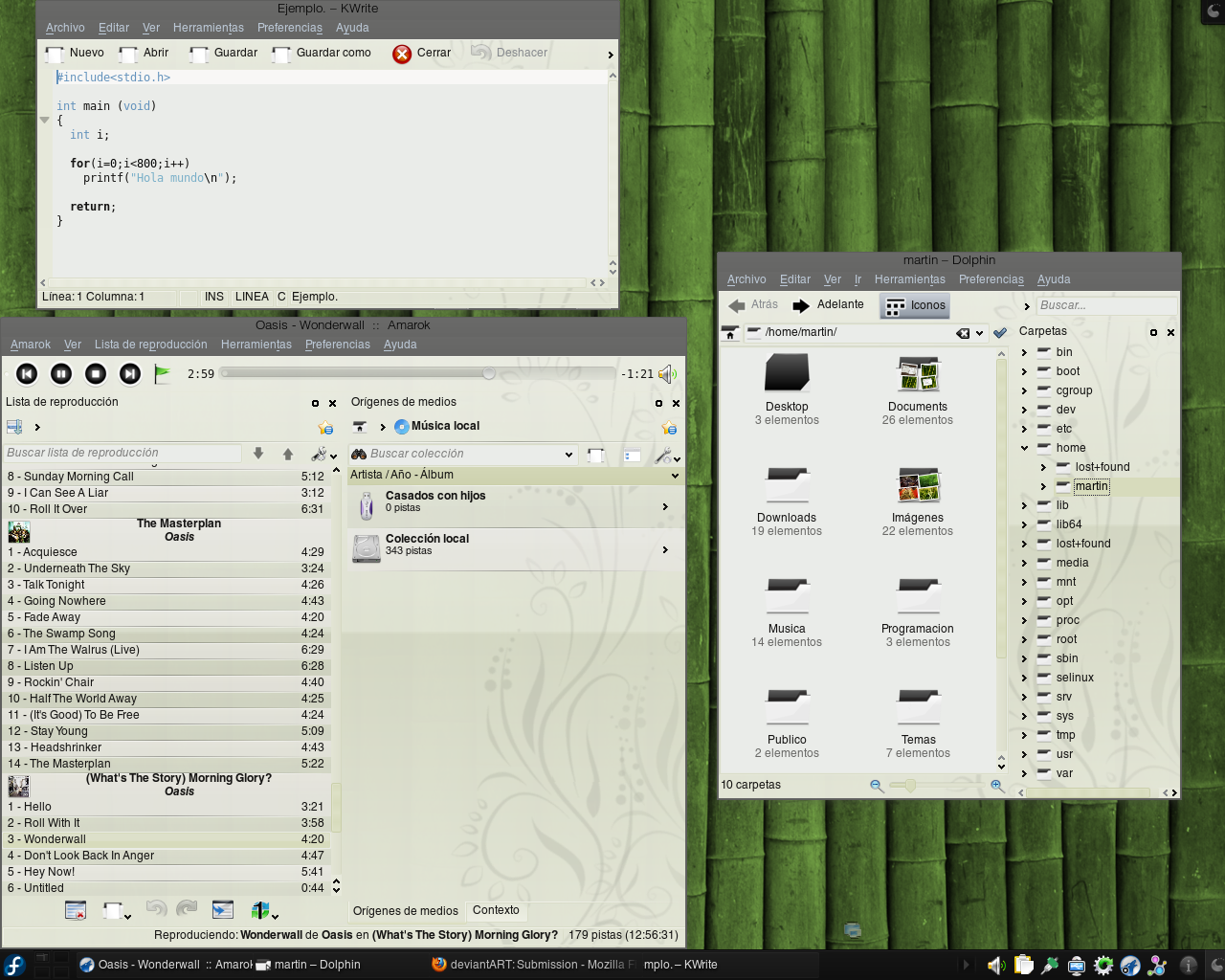The image size is (1225, 980).
Task: Click the Fedora application launcher
Action: [x=14, y=965]
